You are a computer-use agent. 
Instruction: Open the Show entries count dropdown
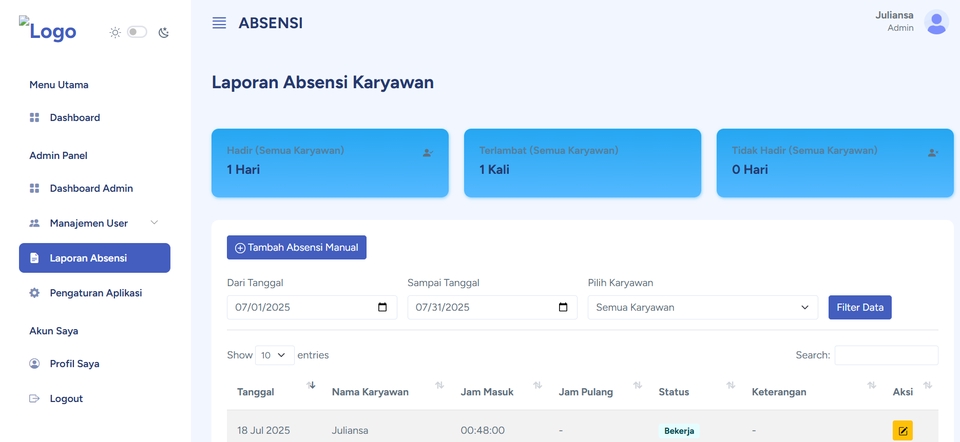274,355
